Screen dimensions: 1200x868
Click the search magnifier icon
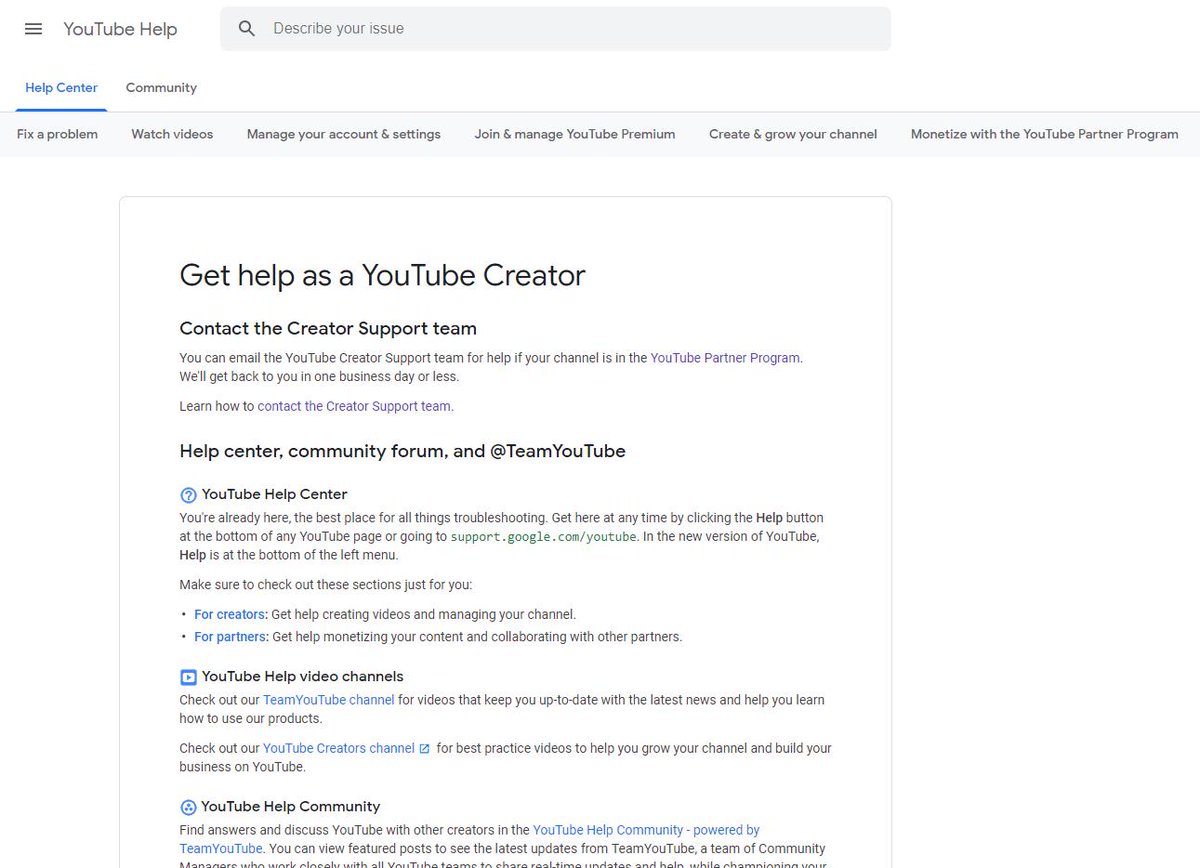[x=247, y=29]
